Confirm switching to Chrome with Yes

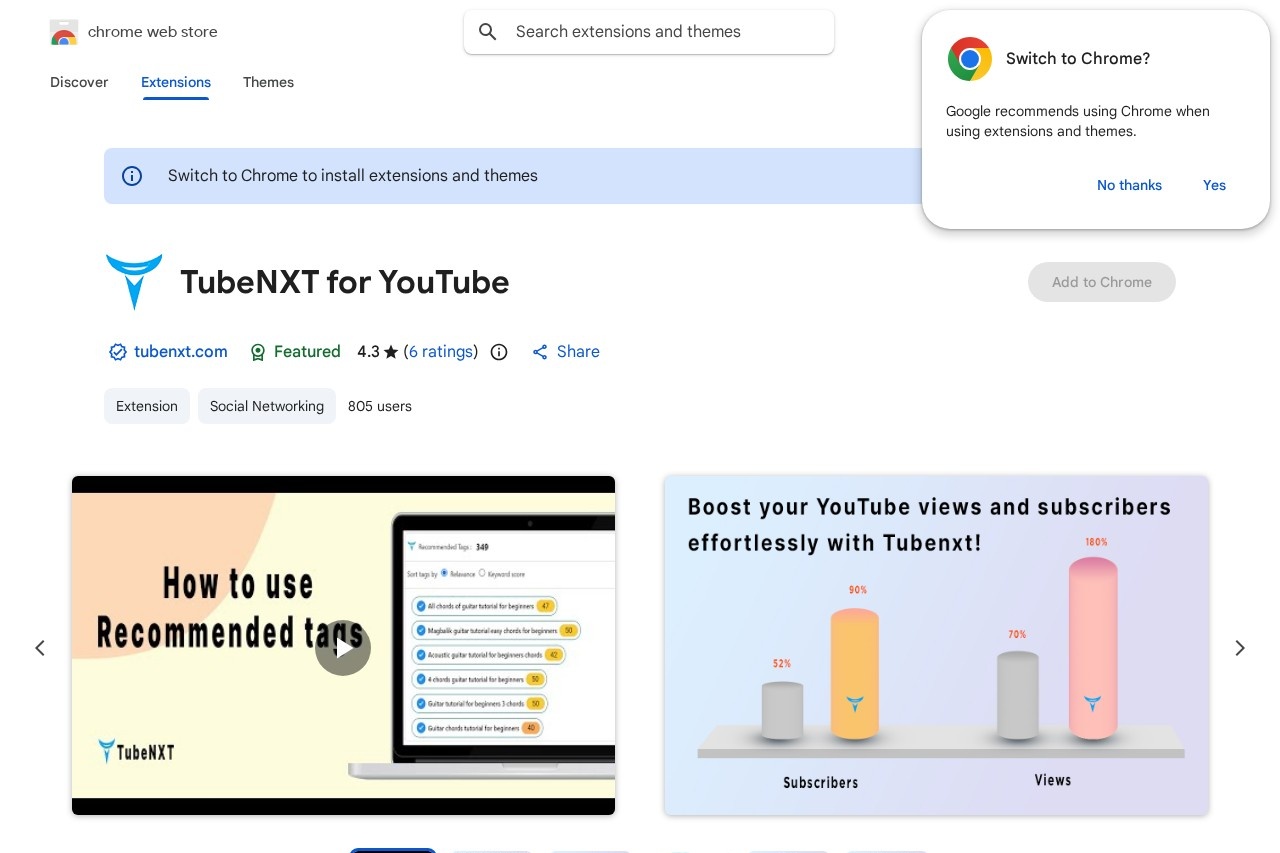pos(1214,185)
